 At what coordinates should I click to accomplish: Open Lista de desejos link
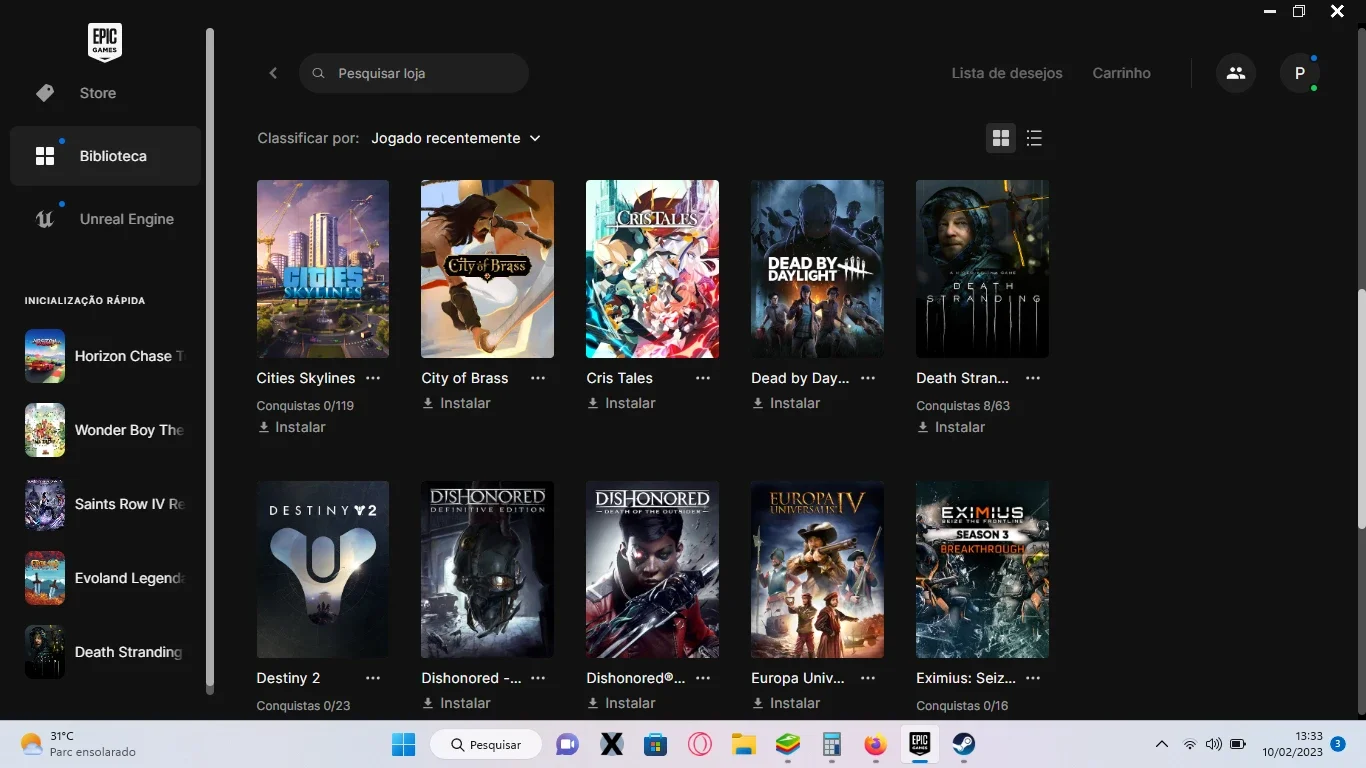point(1007,73)
